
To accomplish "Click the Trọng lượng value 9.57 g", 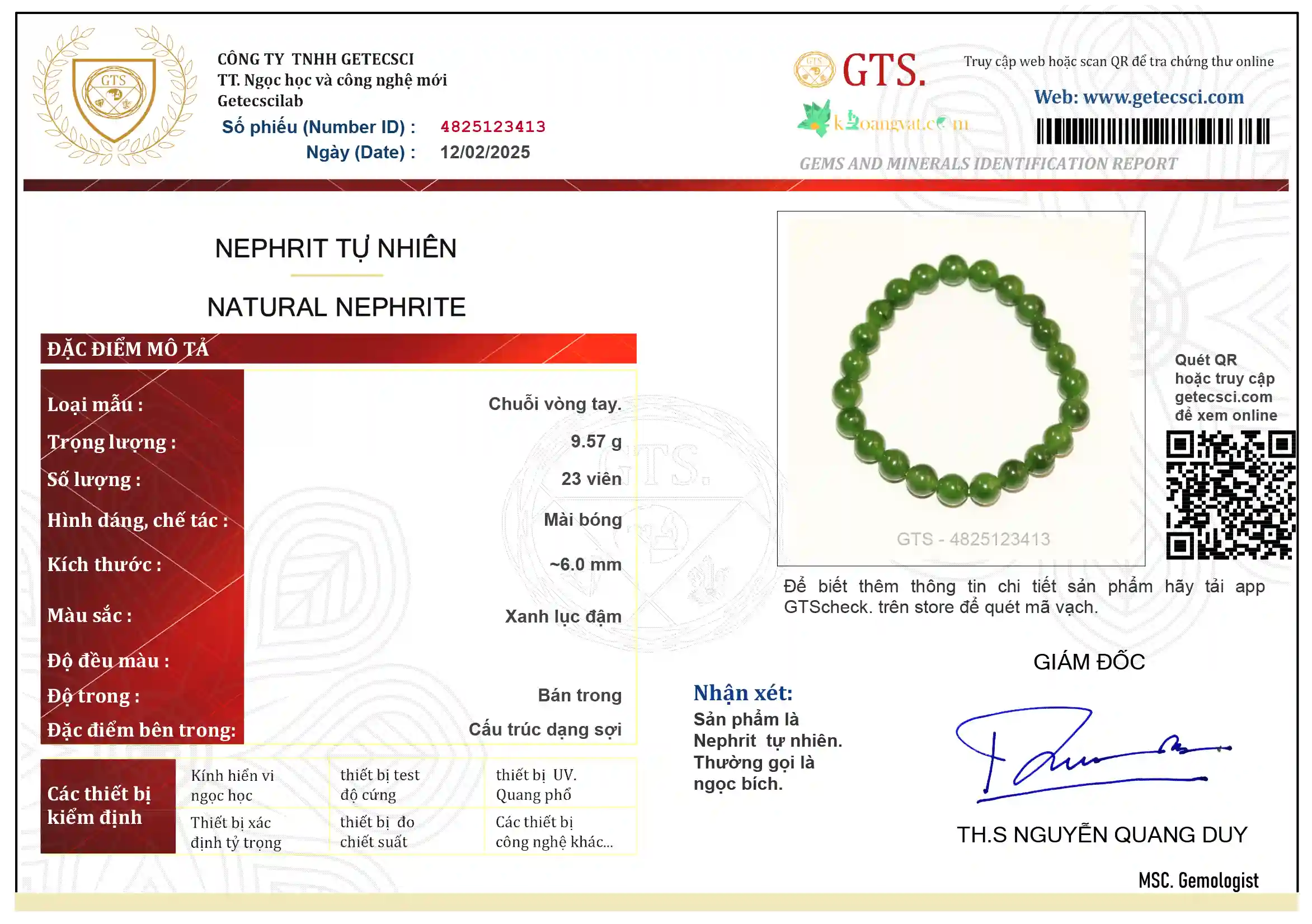I will (595, 442).
